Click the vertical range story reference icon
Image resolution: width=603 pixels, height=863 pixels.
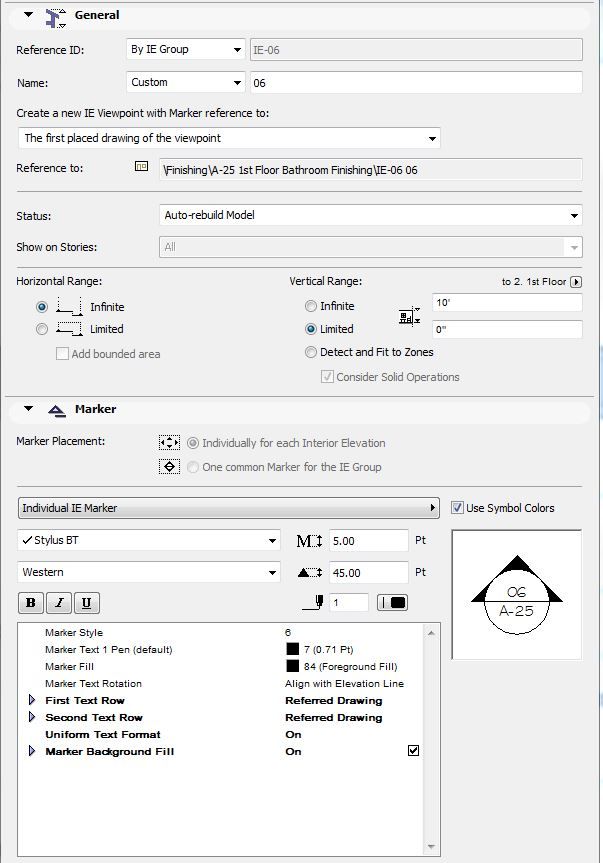click(409, 316)
